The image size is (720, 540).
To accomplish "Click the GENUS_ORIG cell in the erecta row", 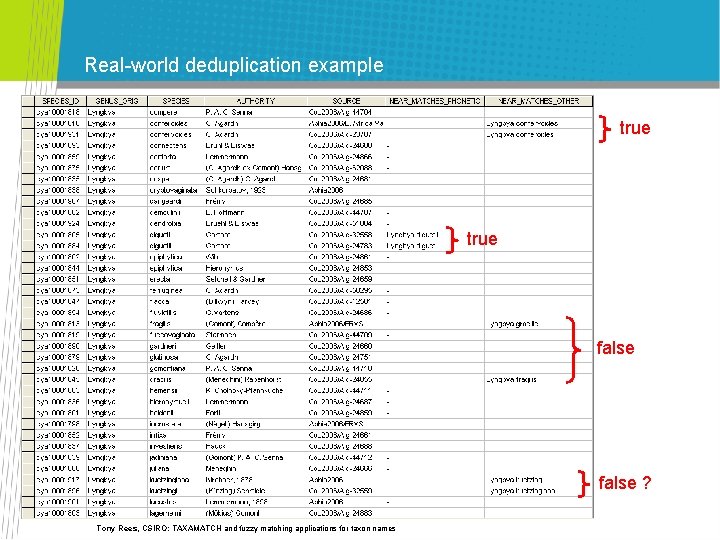I will (x=117, y=279).
